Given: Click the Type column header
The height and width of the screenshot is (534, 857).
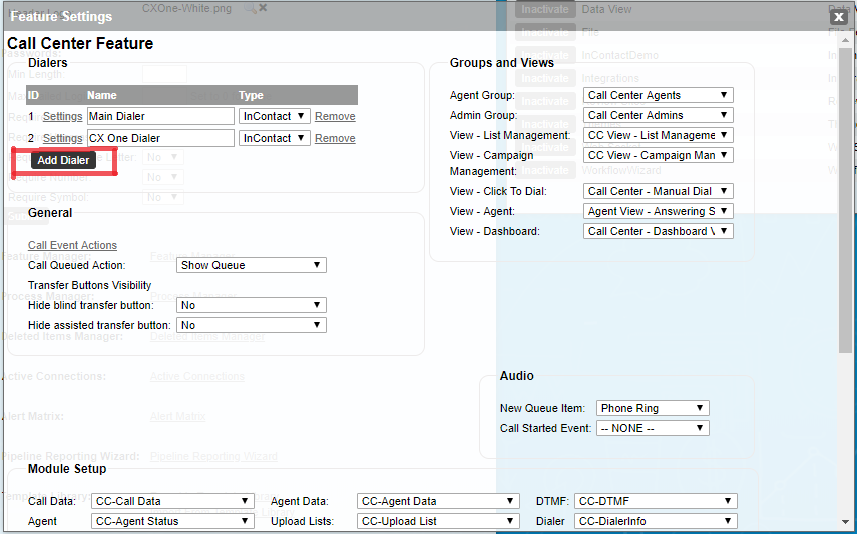Looking at the screenshot, I should pos(251,95).
